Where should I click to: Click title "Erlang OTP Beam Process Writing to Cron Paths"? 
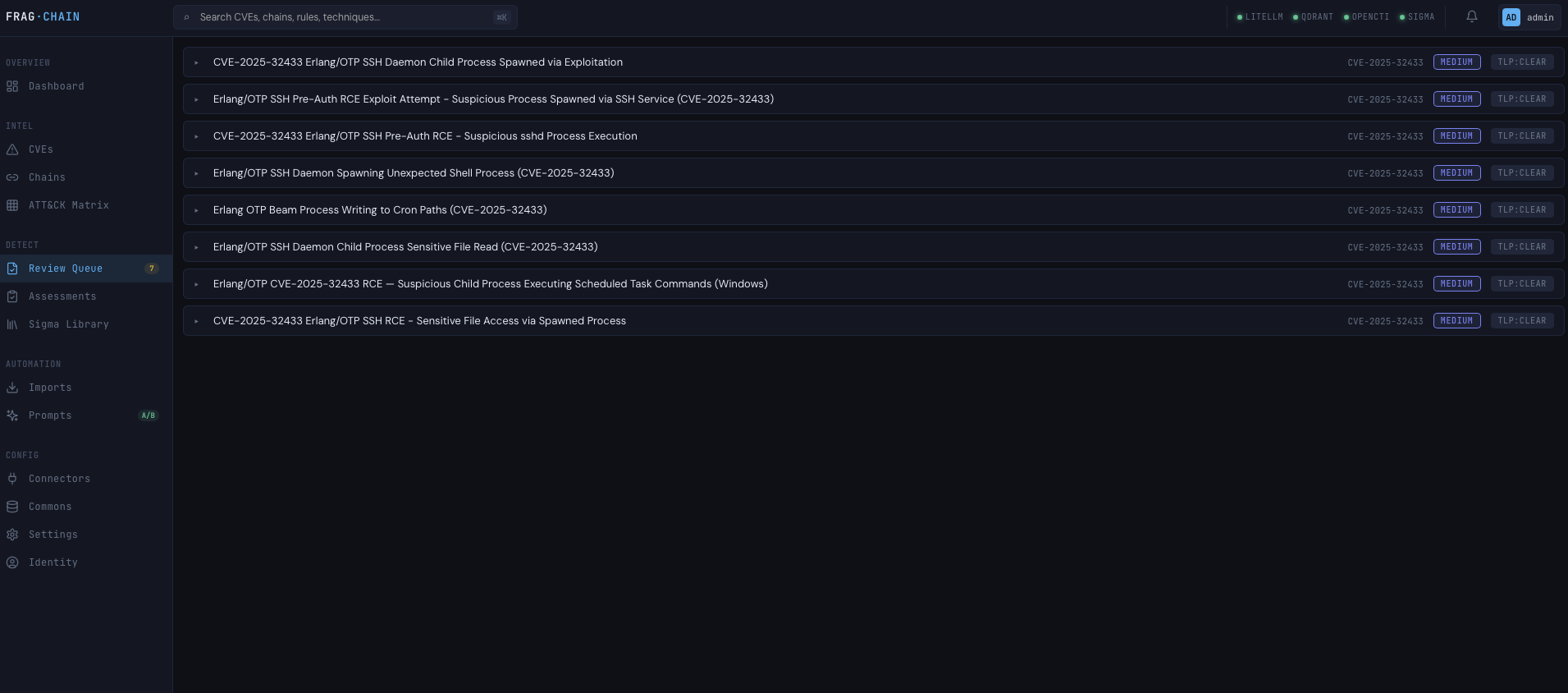pos(380,210)
